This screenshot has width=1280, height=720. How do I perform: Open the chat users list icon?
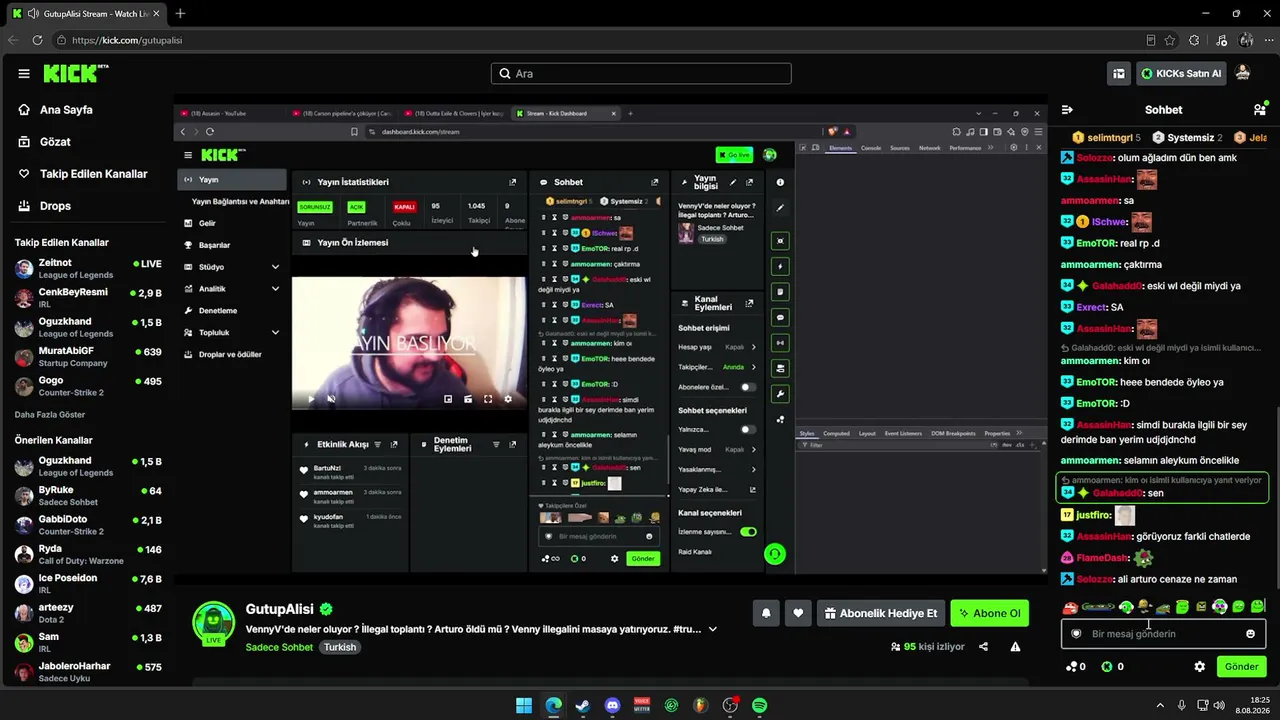coord(1259,110)
